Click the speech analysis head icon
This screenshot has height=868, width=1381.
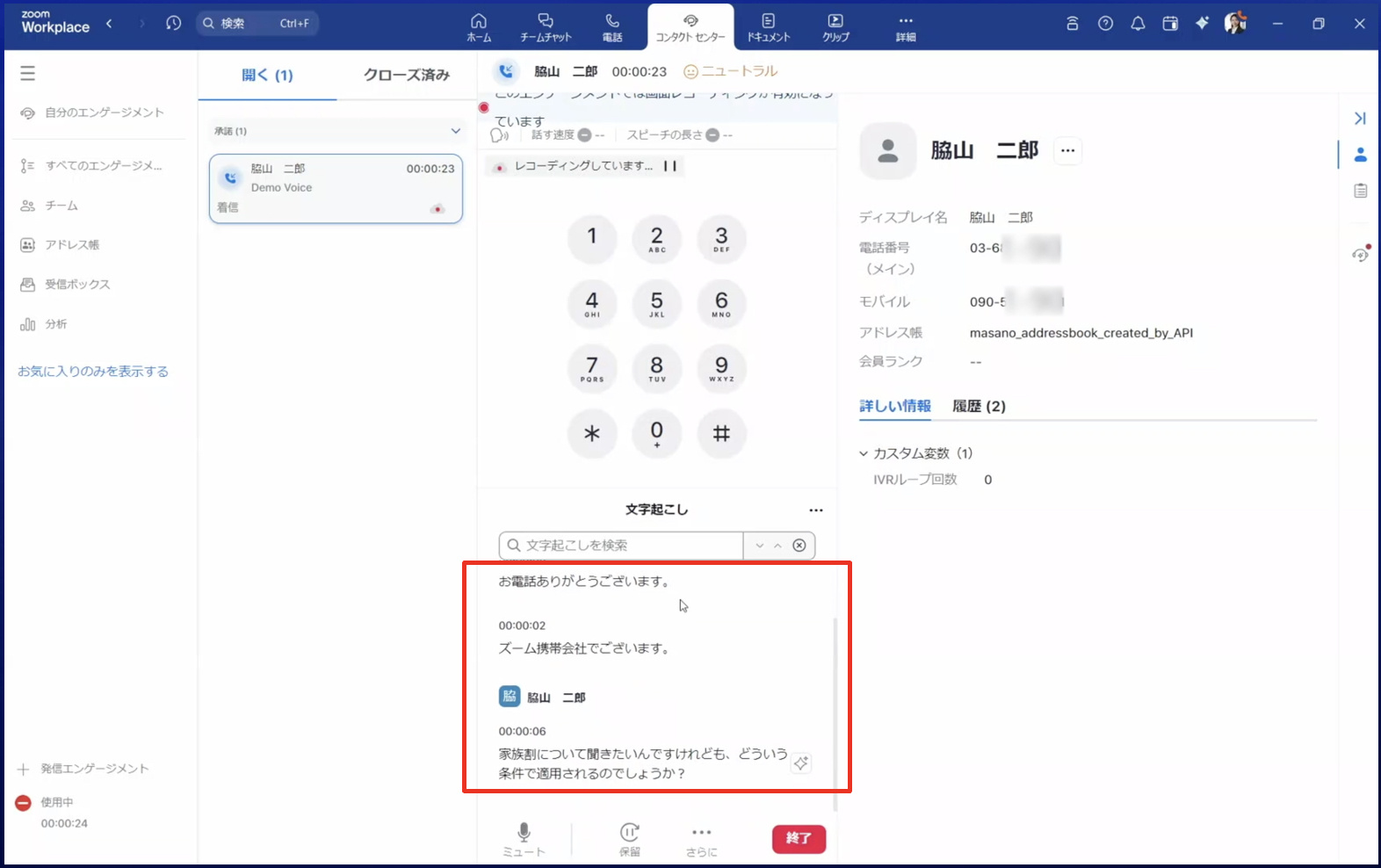500,135
